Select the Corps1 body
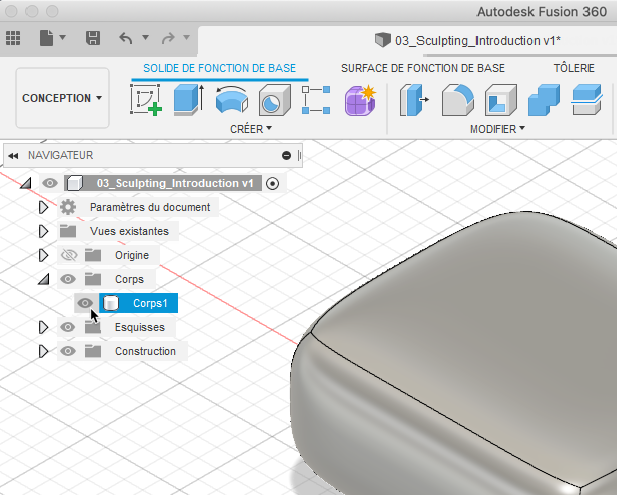The image size is (617, 495). click(x=150, y=303)
